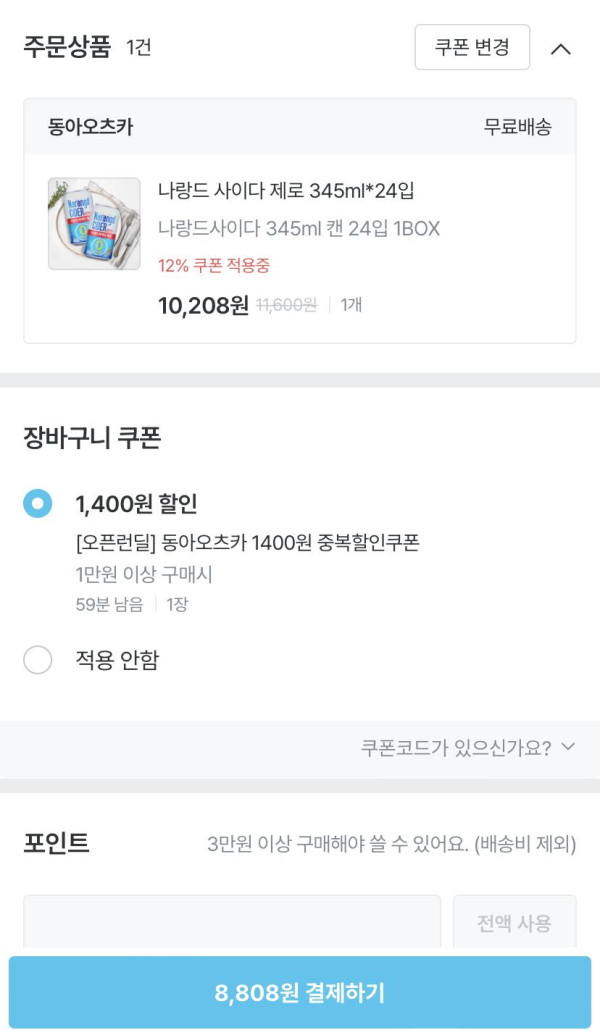Select the 1,400원 할인 coupon radio
The height and width of the screenshot is (1030, 600).
click(38, 503)
